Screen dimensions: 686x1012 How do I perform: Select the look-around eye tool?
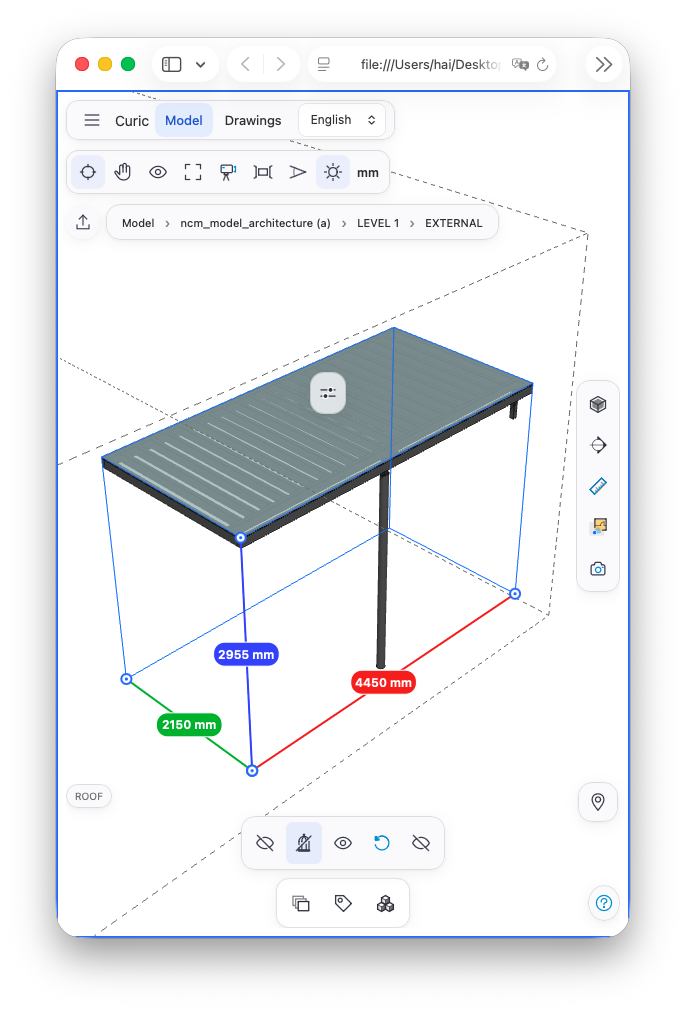[x=157, y=172]
